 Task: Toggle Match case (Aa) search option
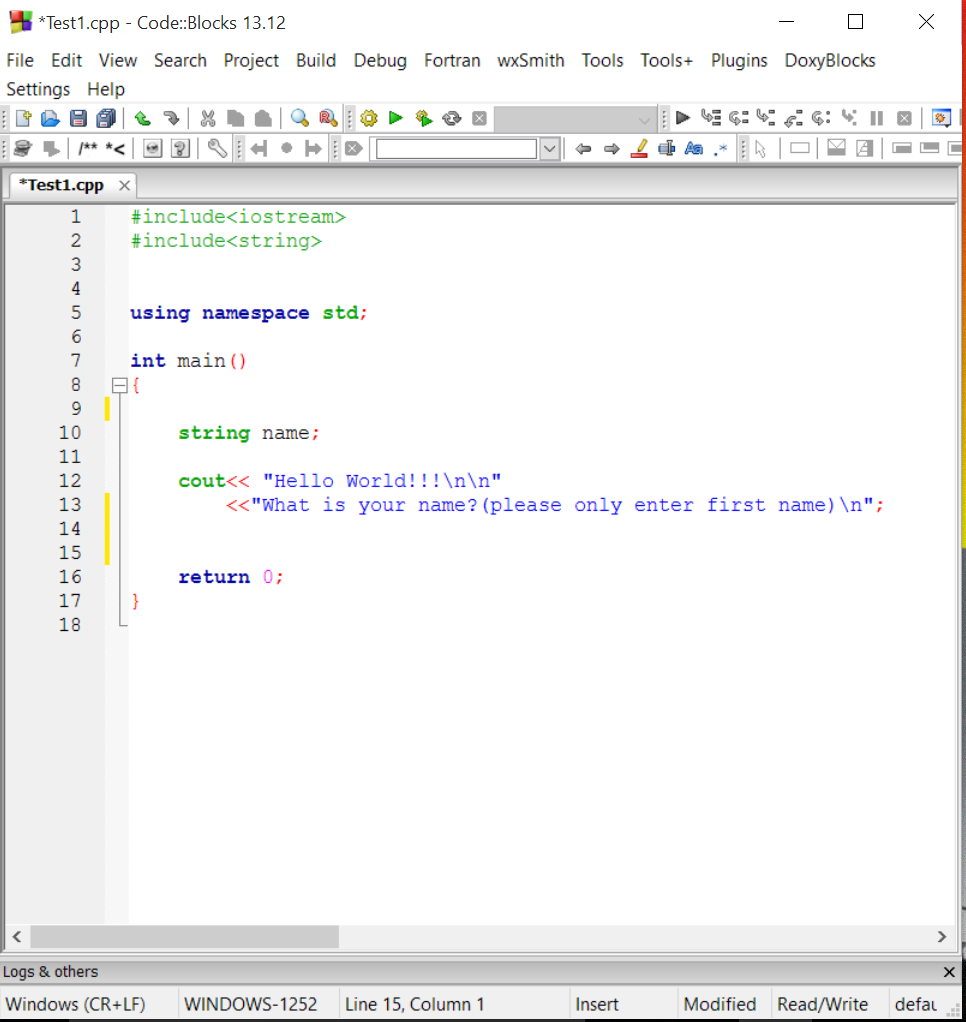click(694, 149)
